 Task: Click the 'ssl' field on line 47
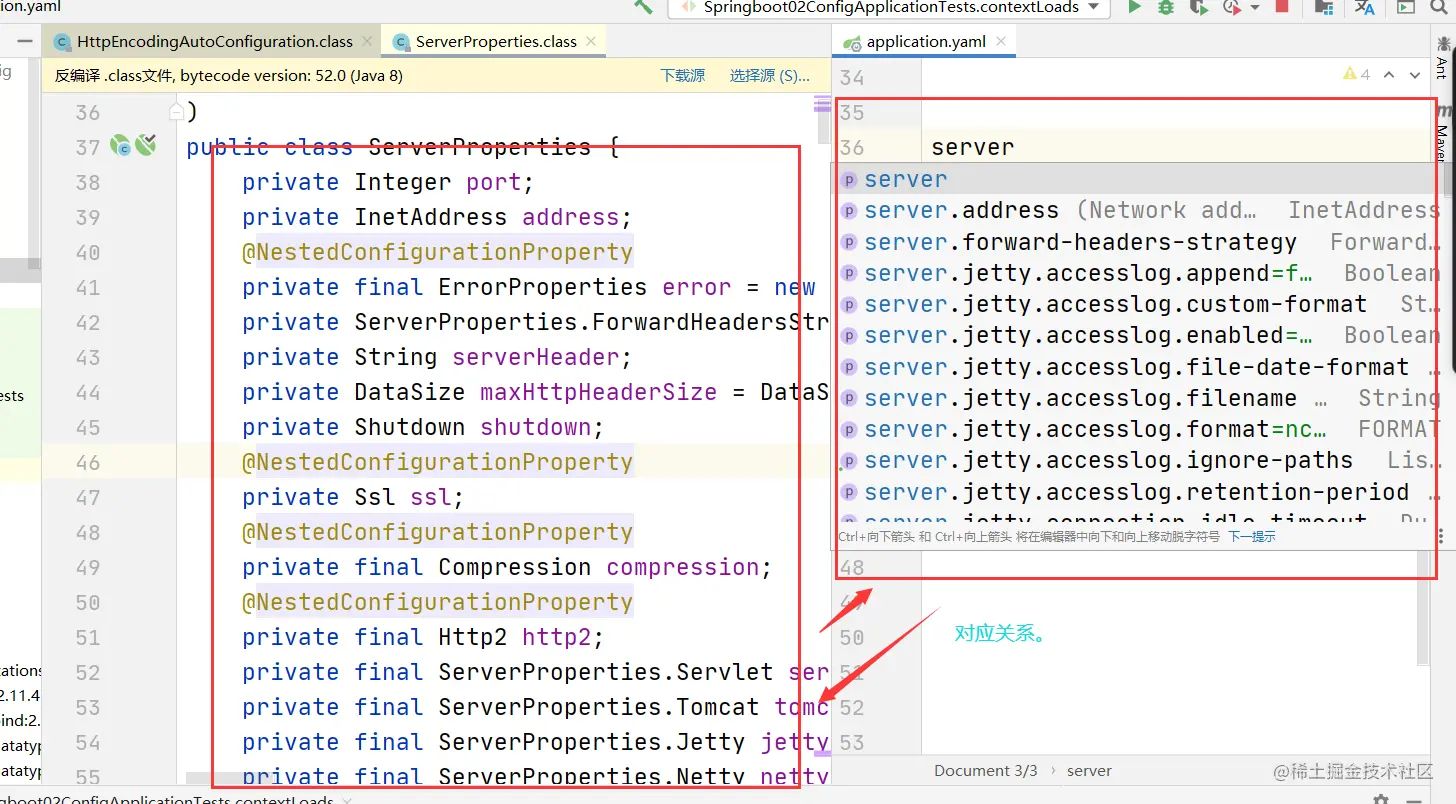tap(431, 497)
